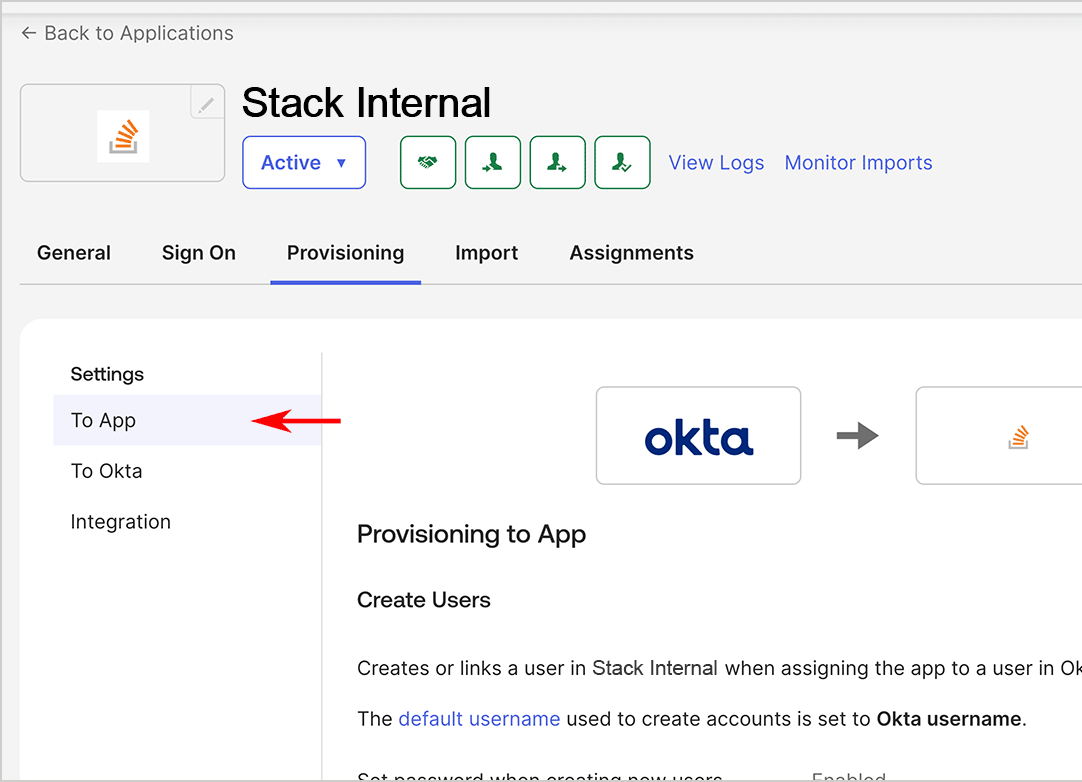Click the Okta logo box
This screenshot has height=782, width=1082.
click(698, 436)
